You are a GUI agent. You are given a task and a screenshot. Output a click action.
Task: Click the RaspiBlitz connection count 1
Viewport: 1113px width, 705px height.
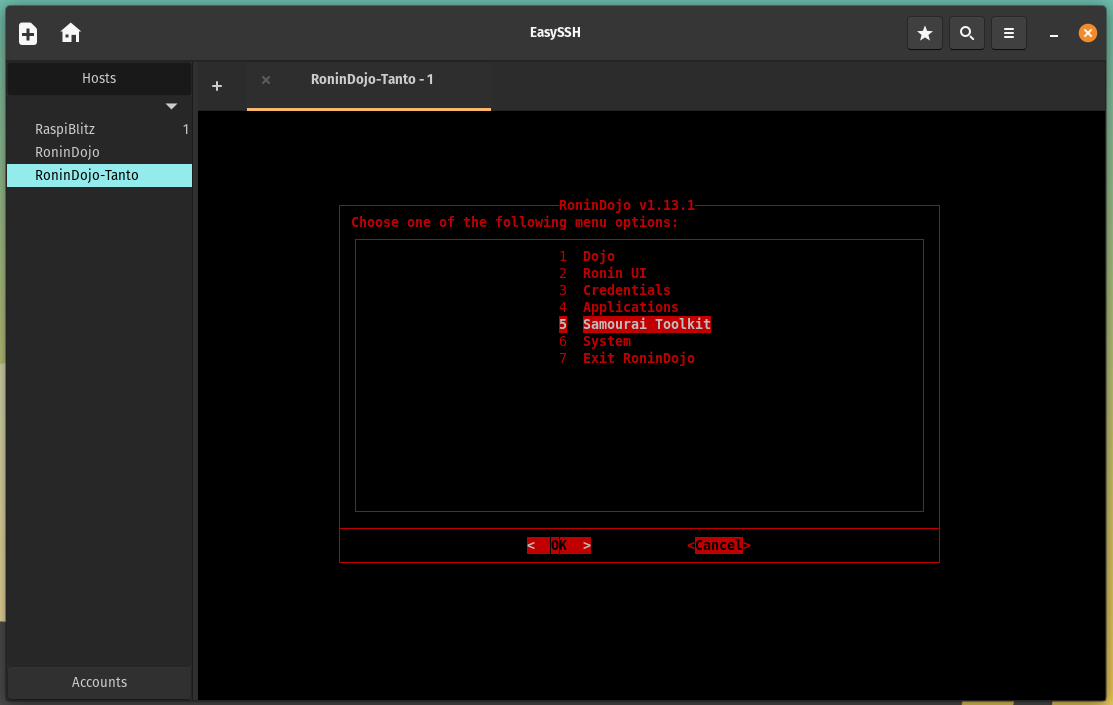coord(185,129)
